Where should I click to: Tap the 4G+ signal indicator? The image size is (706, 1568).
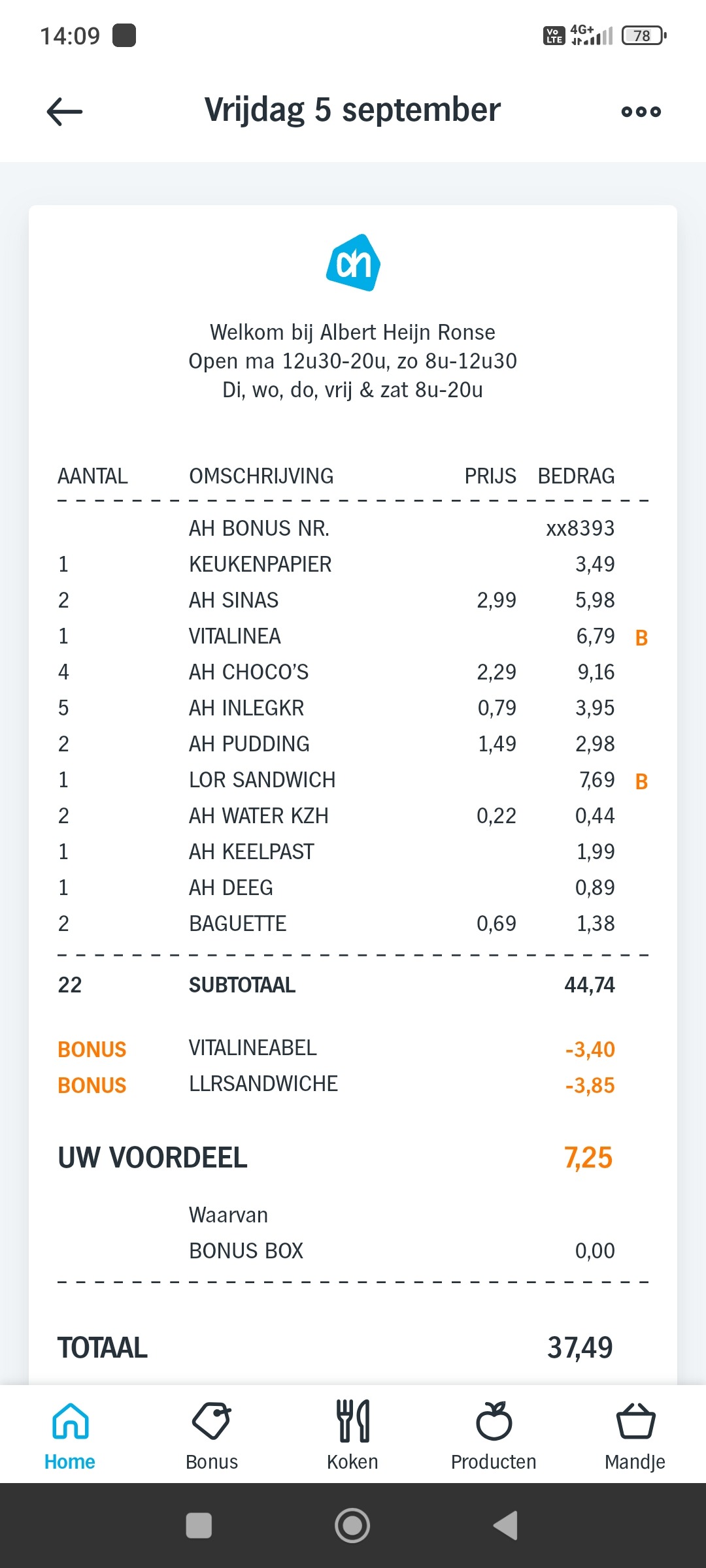[x=587, y=33]
